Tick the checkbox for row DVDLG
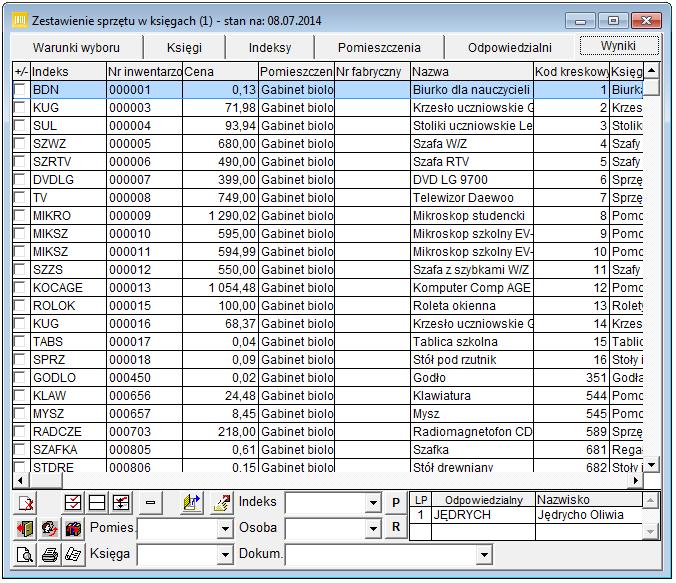The height and width of the screenshot is (583, 676). click(x=20, y=179)
